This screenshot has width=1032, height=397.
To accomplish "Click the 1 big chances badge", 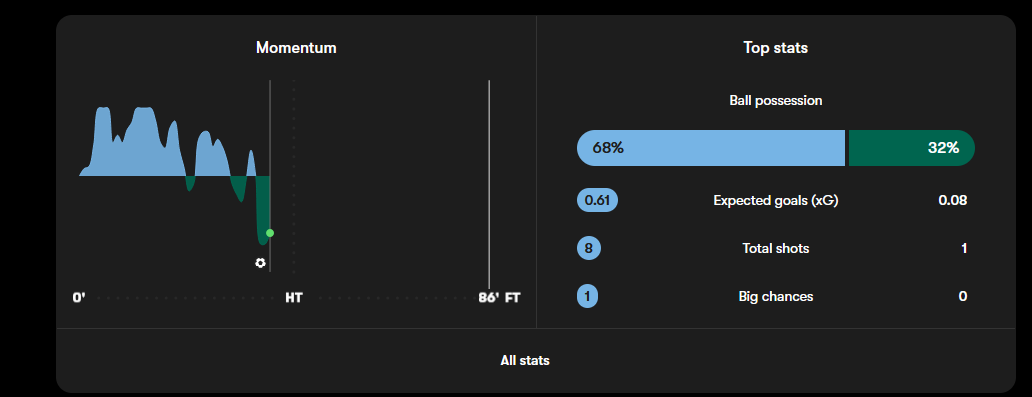I will [x=588, y=296].
